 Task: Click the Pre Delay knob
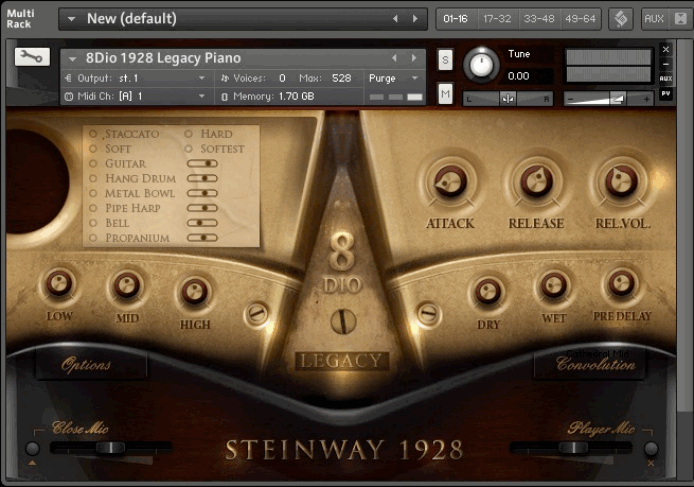pos(621,283)
